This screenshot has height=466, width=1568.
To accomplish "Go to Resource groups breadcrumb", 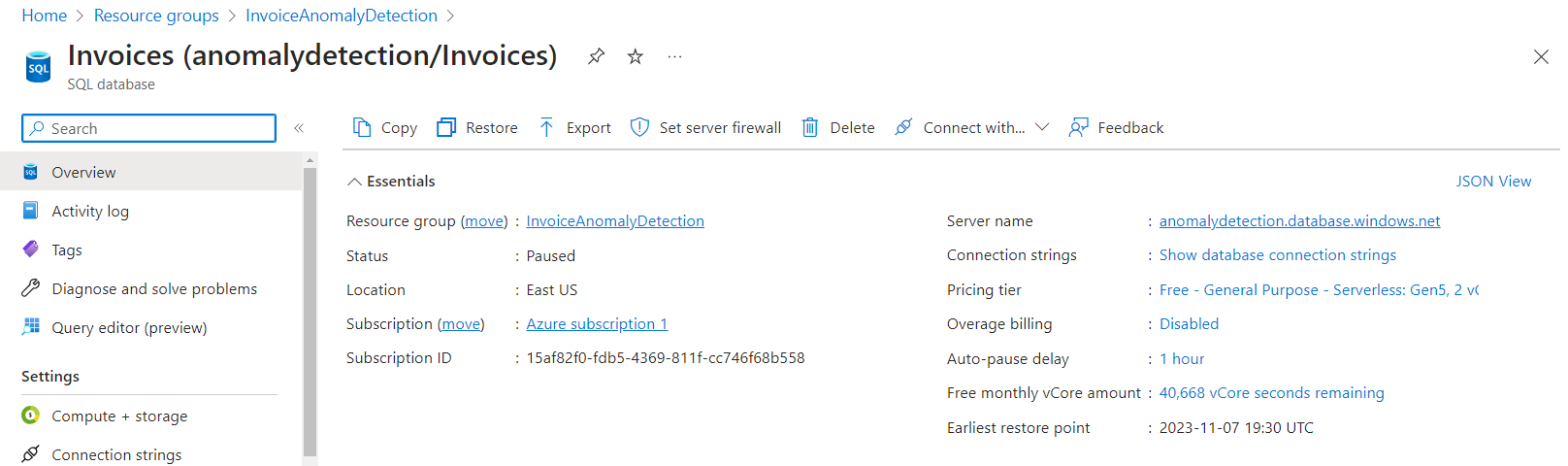I will (156, 16).
